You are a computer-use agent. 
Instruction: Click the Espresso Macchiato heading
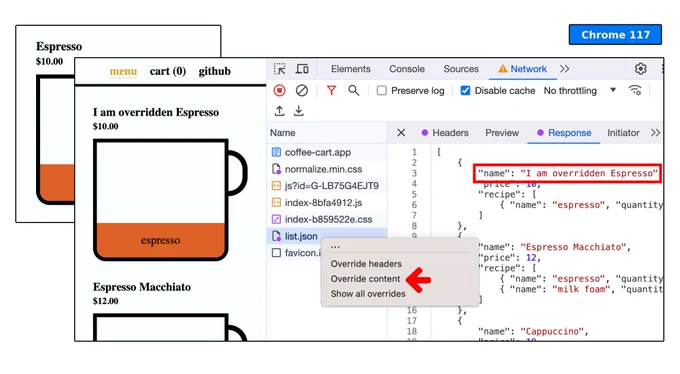pyautogui.click(x=142, y=287)
